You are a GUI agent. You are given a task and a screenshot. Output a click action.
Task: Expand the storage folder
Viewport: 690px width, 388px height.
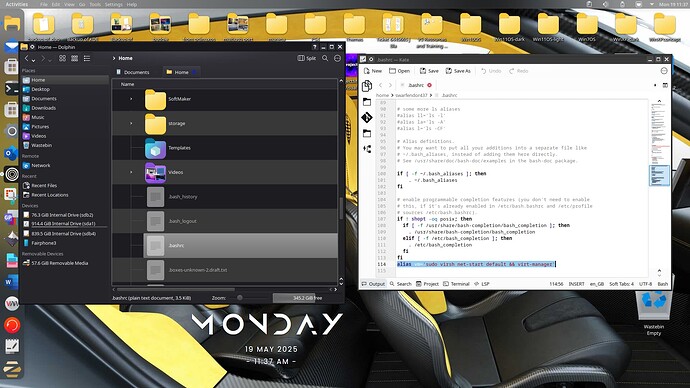click(131, 123)
